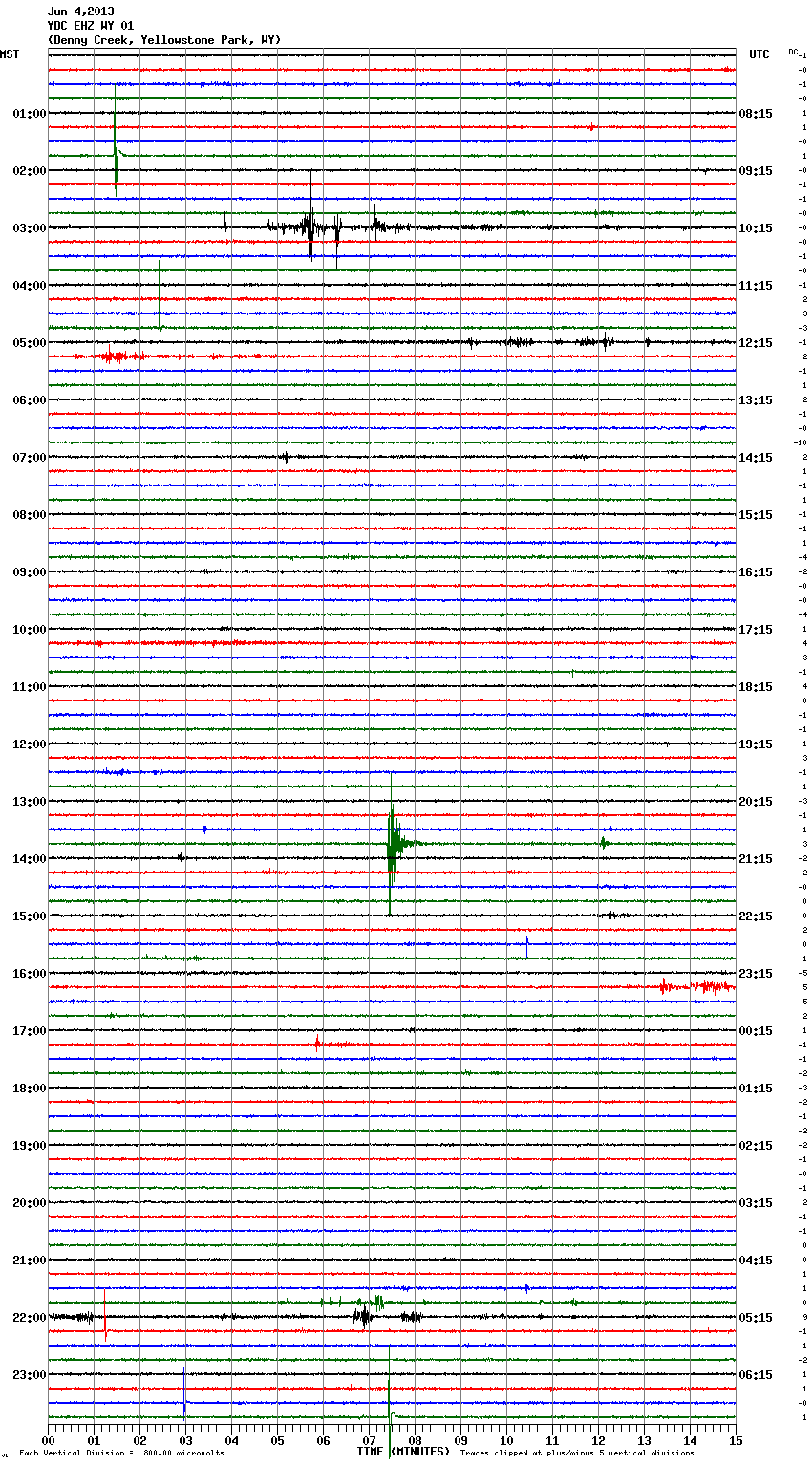Viewport: 812px width, 1466px height.
Task: Click the 20:15 UTC time label
Action: click(756, 802)
